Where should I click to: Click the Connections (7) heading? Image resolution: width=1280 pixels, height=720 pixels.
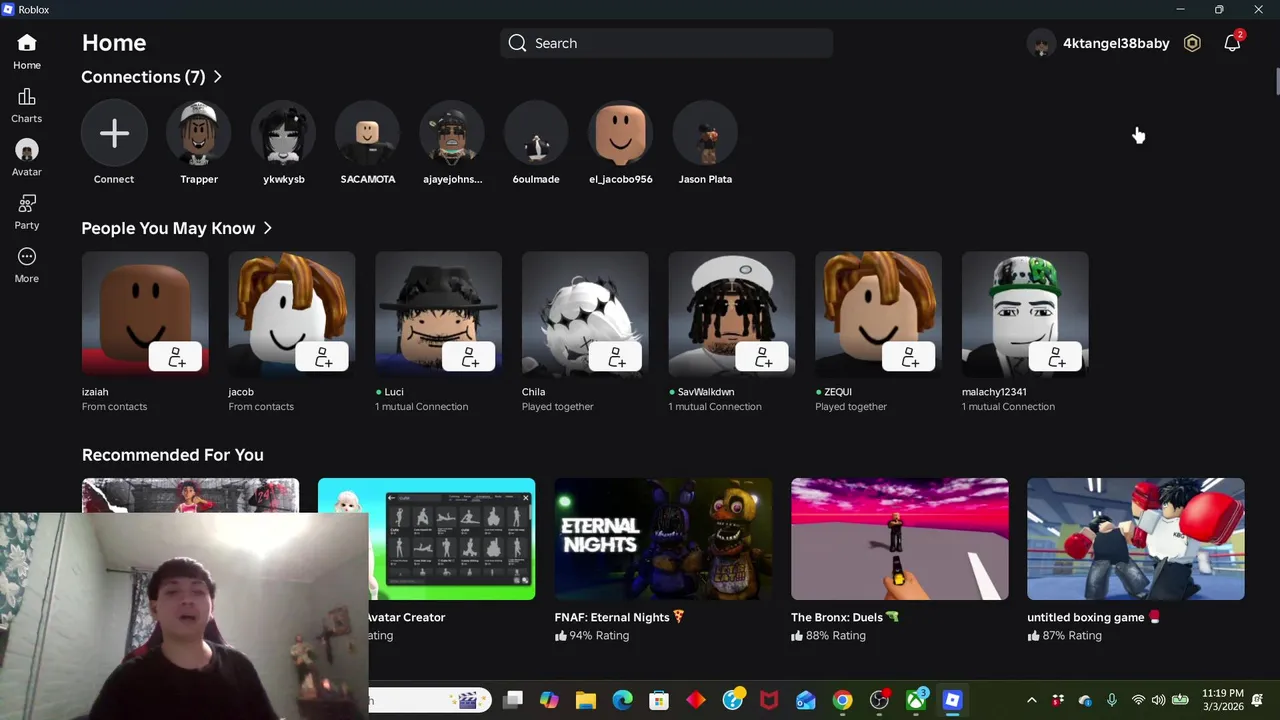pos(143,77)
